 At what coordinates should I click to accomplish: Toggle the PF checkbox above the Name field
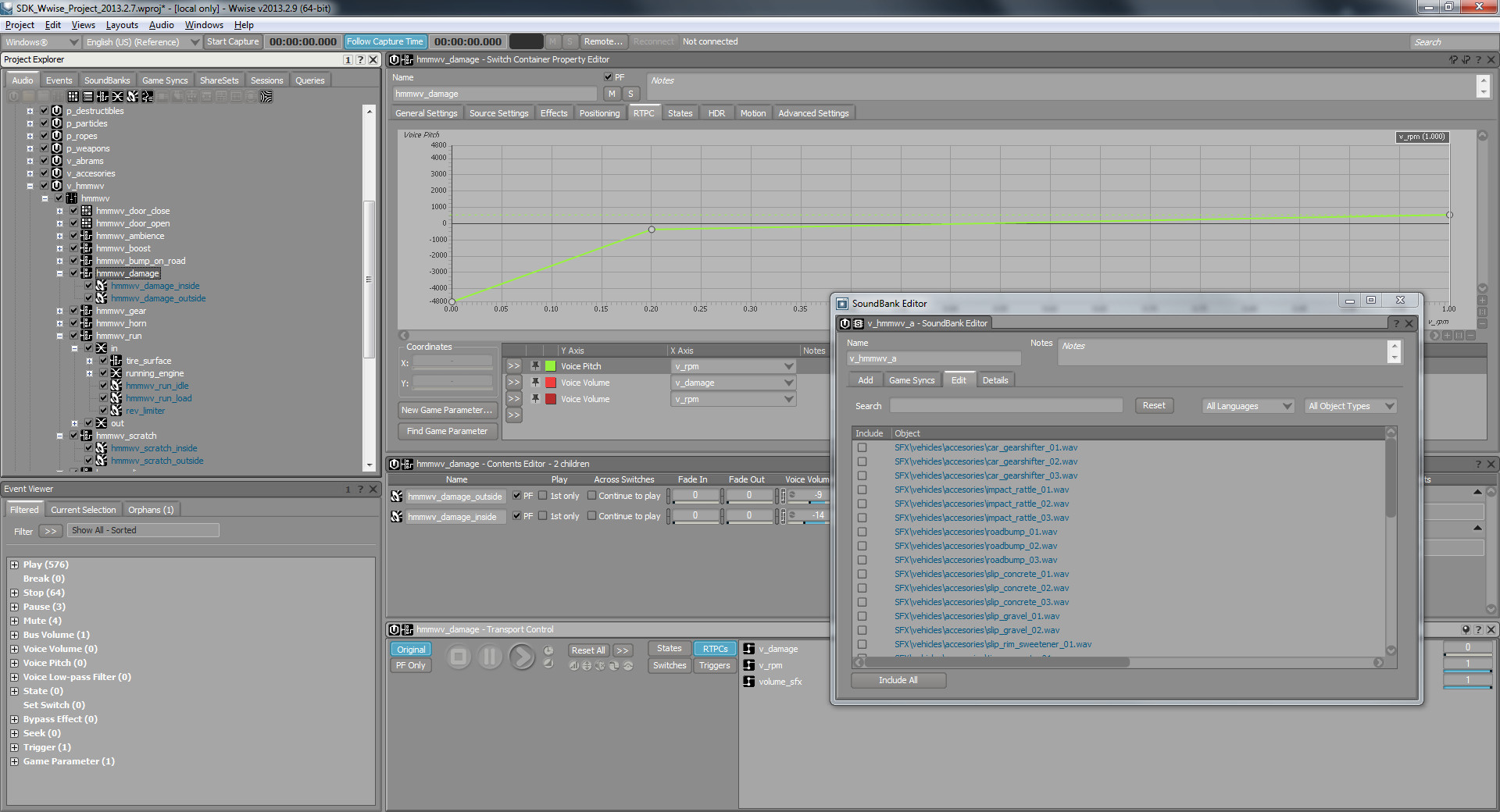pyautogui.click(x=608, y=77)
